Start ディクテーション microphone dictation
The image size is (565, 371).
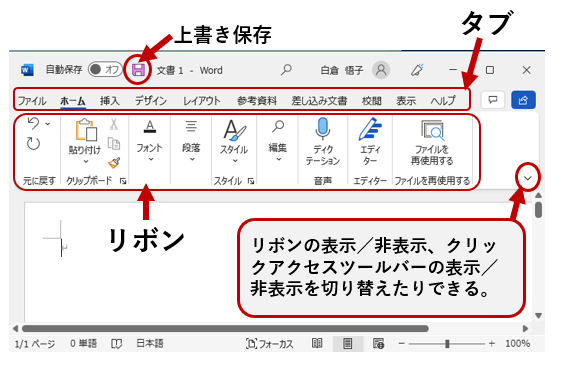tap(322, 142)
